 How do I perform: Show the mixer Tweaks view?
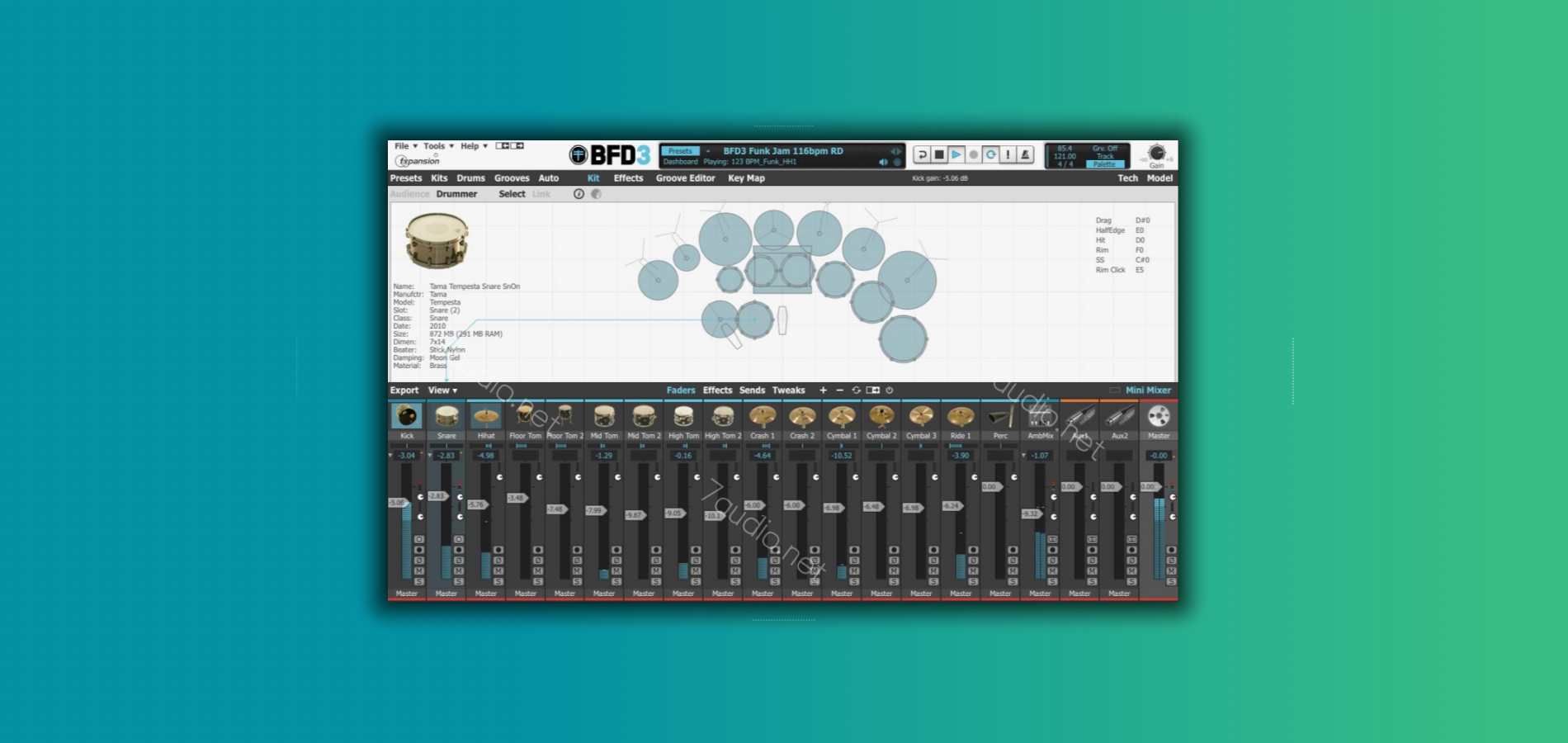click(788, 390)
